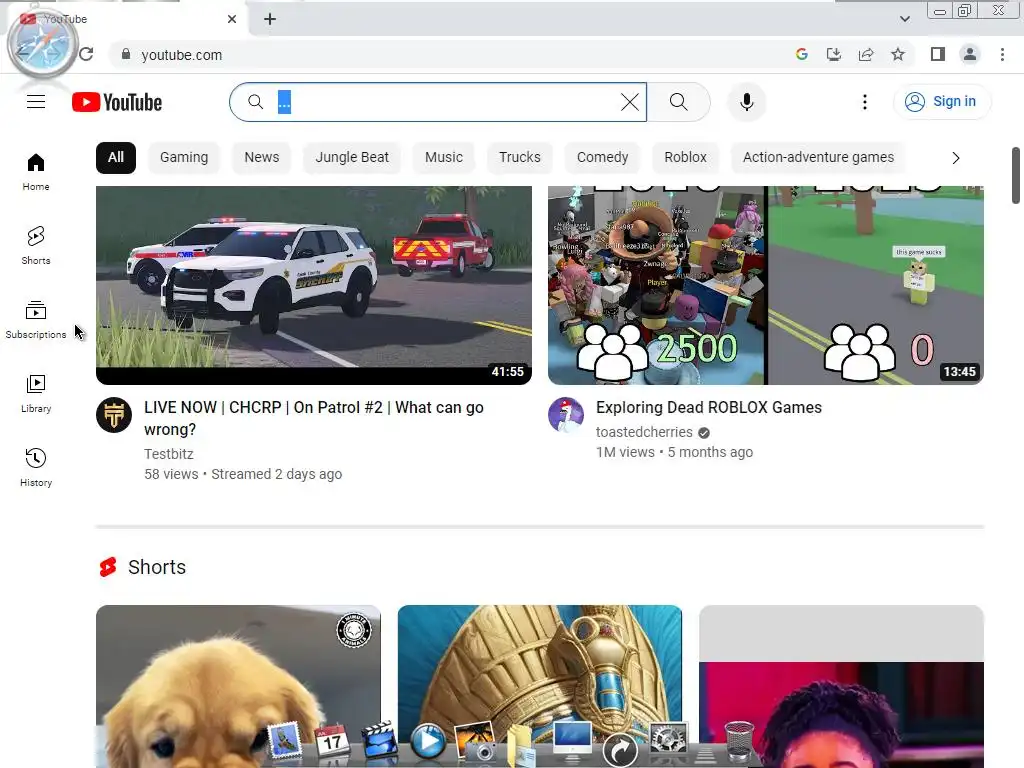Open iMovie clapperboard in dock

(x=379, y=741)
